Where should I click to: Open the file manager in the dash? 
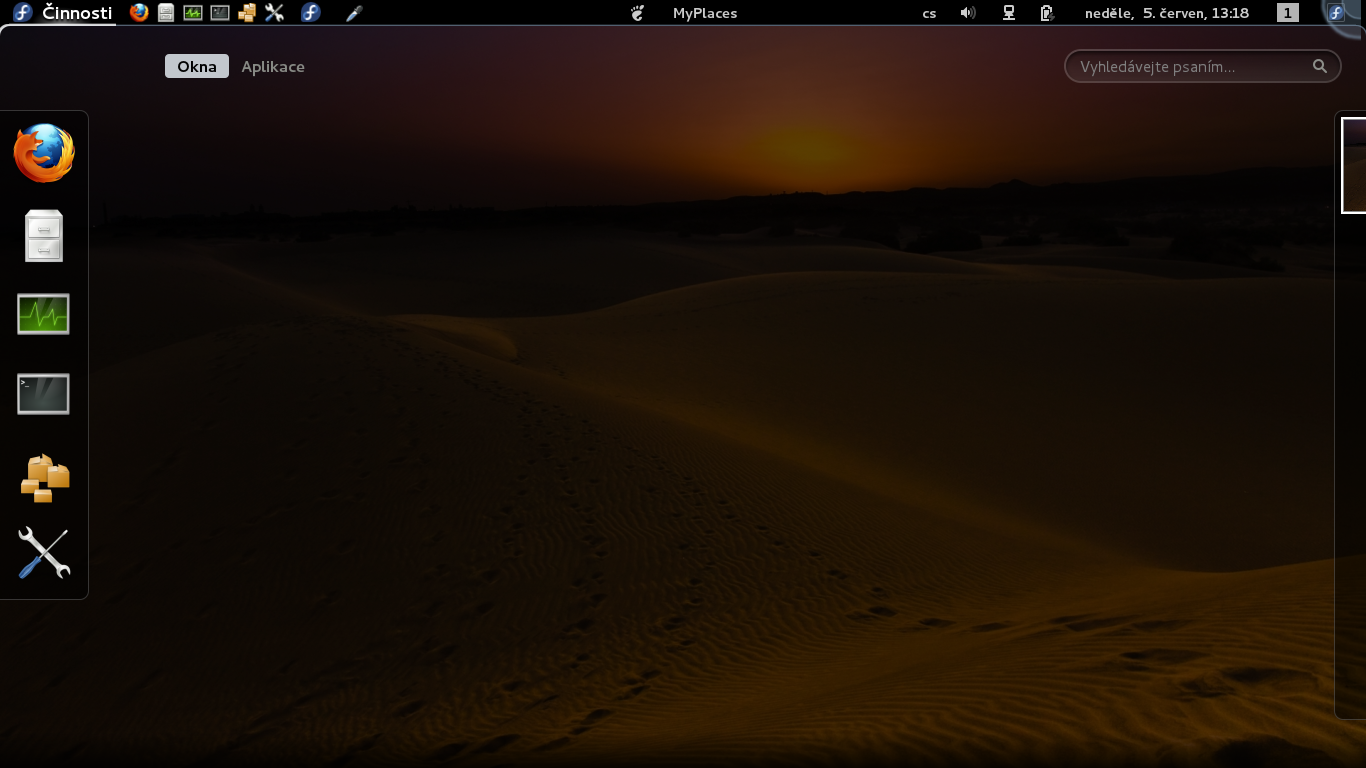[44, 235]
